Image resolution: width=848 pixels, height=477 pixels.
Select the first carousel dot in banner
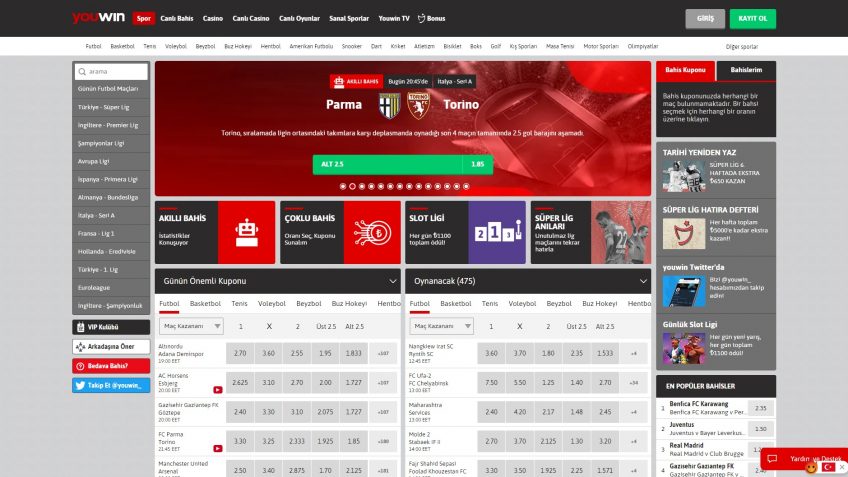[343, 186]
